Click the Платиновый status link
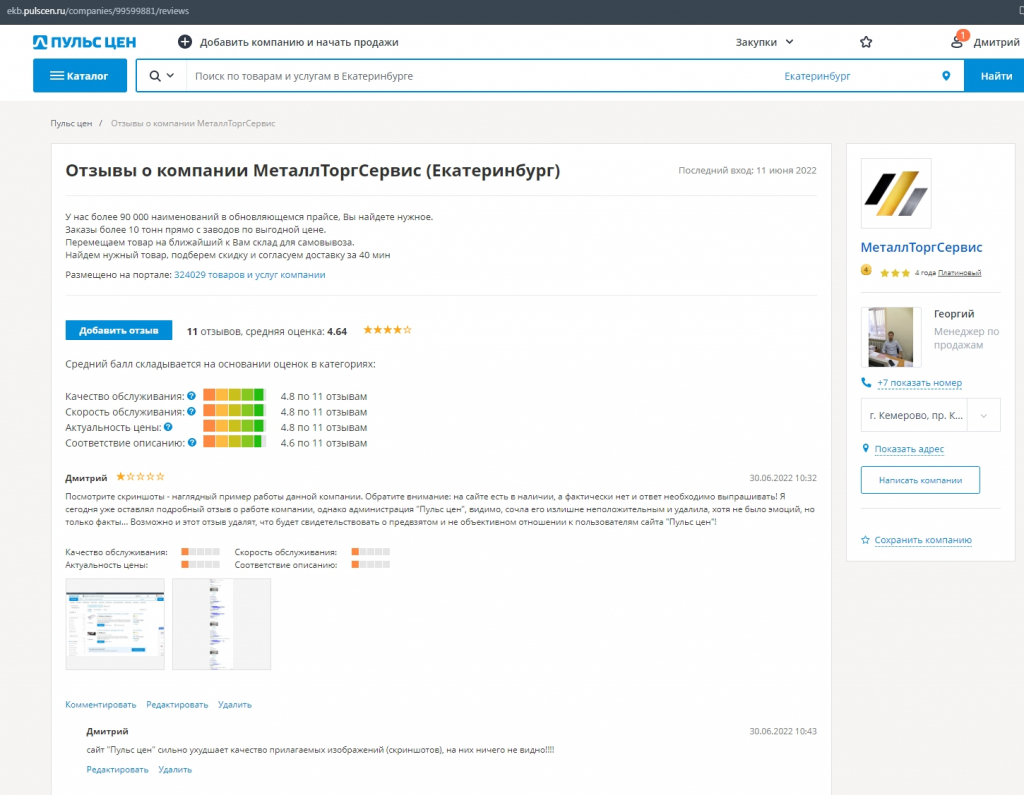1024x795 pixels. [x=959, y=273]
